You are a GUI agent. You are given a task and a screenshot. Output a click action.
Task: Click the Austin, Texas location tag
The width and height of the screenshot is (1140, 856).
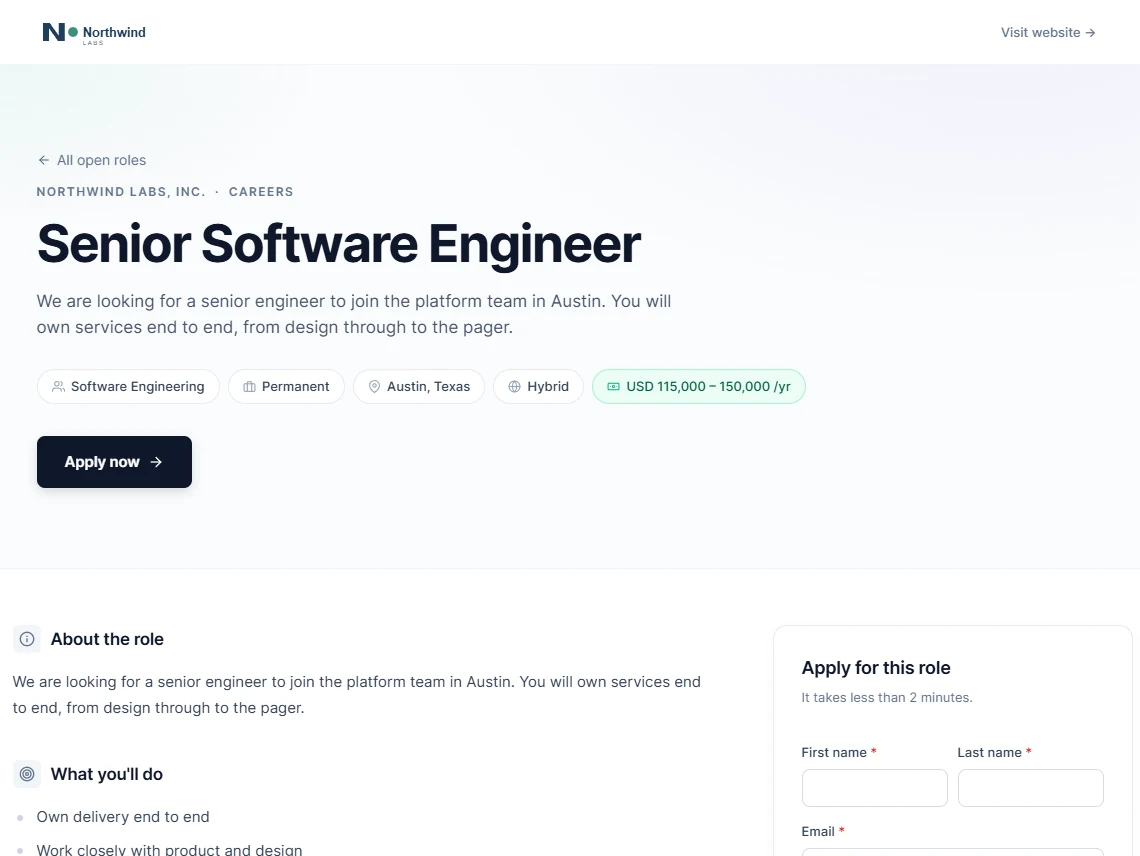419,386
